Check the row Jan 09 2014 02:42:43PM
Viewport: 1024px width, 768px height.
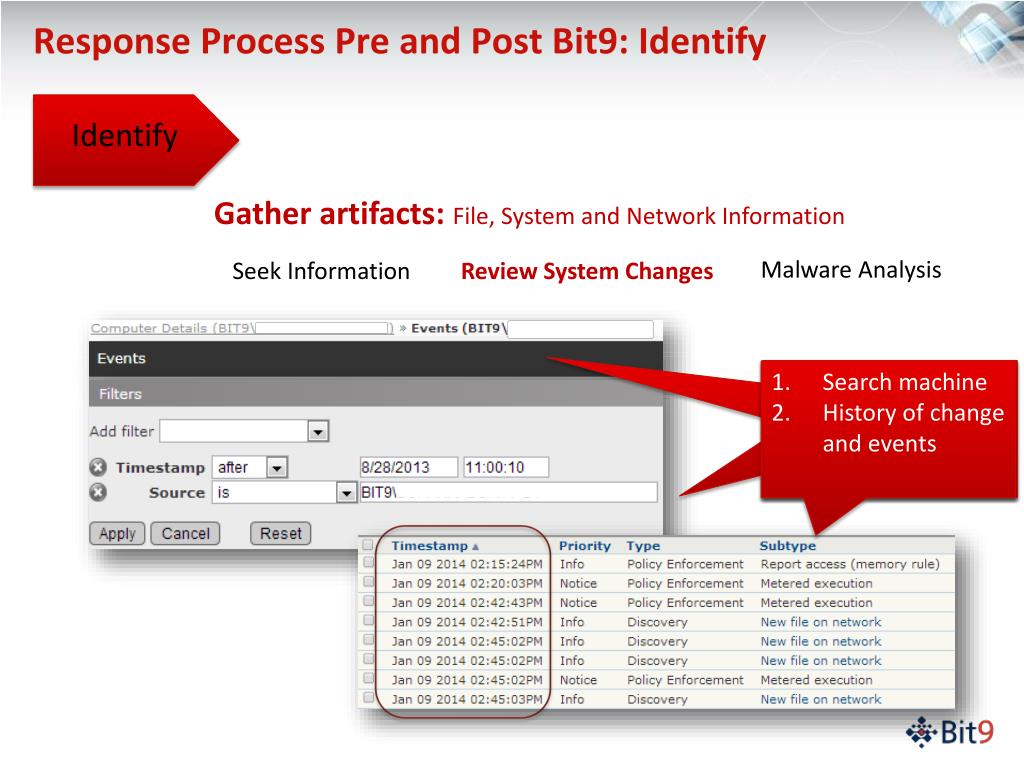368,601
